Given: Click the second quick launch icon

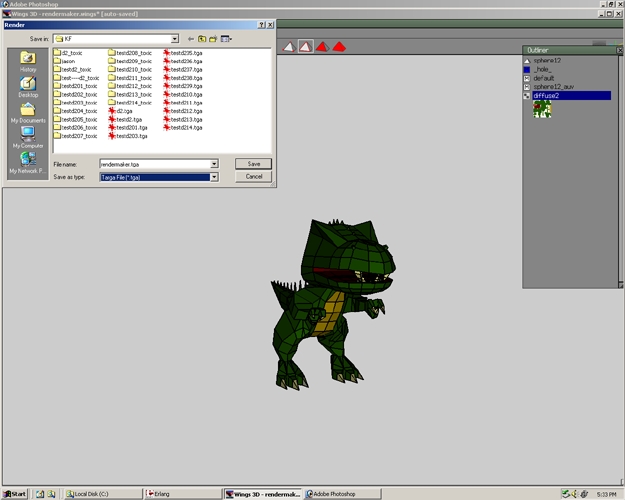Looking at the screenshot, I should pos(51,494).
